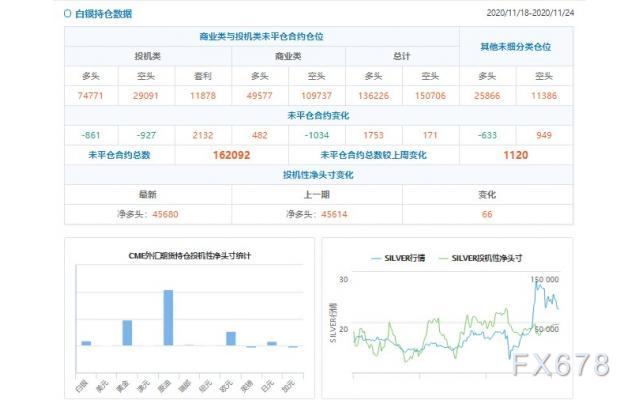This screenshot has height=400, width=640.
Task: Click the 白银 bar in the bar chart
Action: pos(86,343)
